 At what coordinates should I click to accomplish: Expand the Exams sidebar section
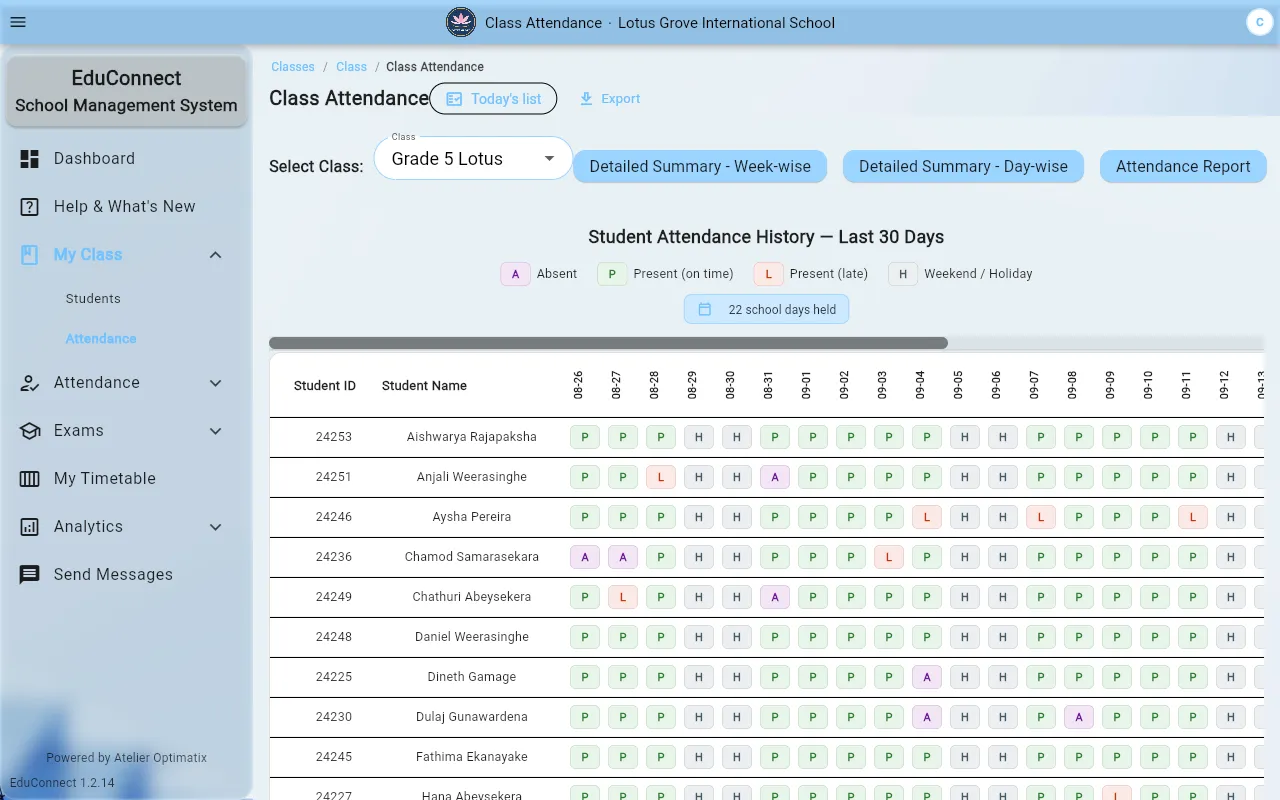pos(215,430)
